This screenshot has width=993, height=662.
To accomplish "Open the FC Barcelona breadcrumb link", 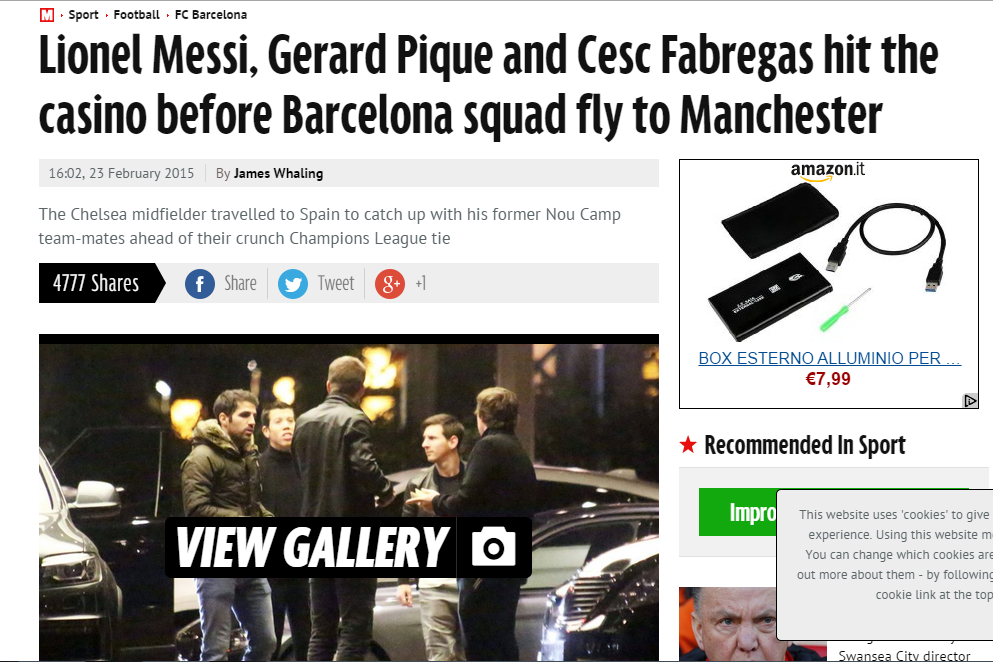I will (211, 15).
